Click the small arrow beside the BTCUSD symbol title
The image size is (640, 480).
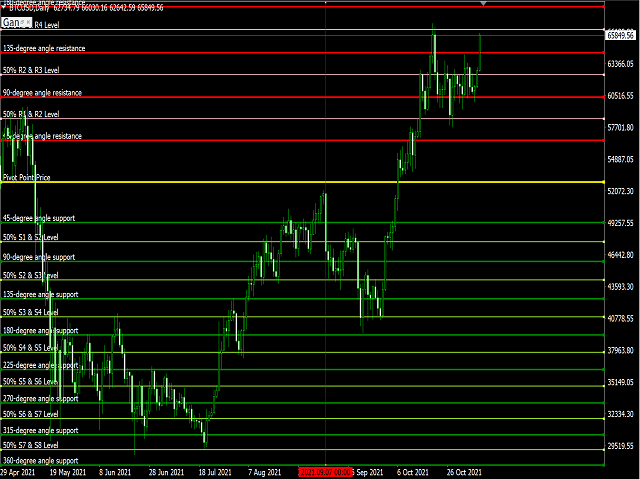click(x=4, y=6)
